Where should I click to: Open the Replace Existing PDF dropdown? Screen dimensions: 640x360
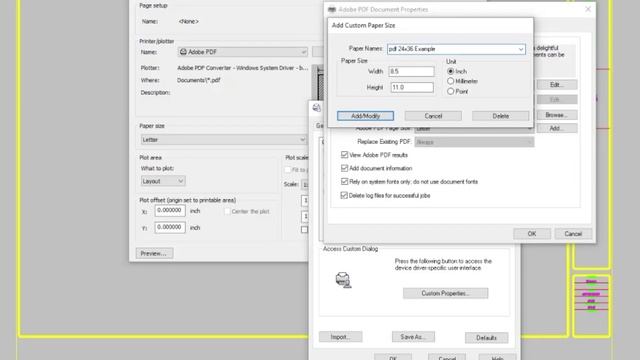point(474,142)
